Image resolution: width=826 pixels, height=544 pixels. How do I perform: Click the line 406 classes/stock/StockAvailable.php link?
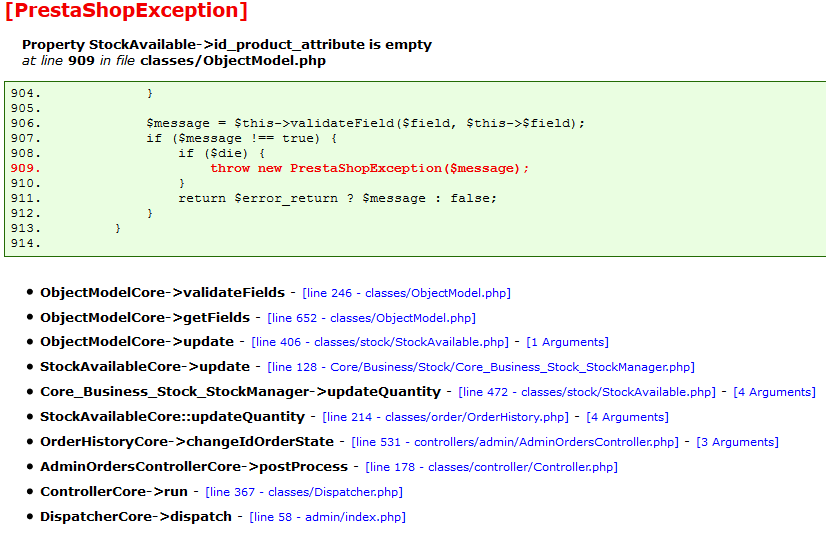click(x=380, y=342)
